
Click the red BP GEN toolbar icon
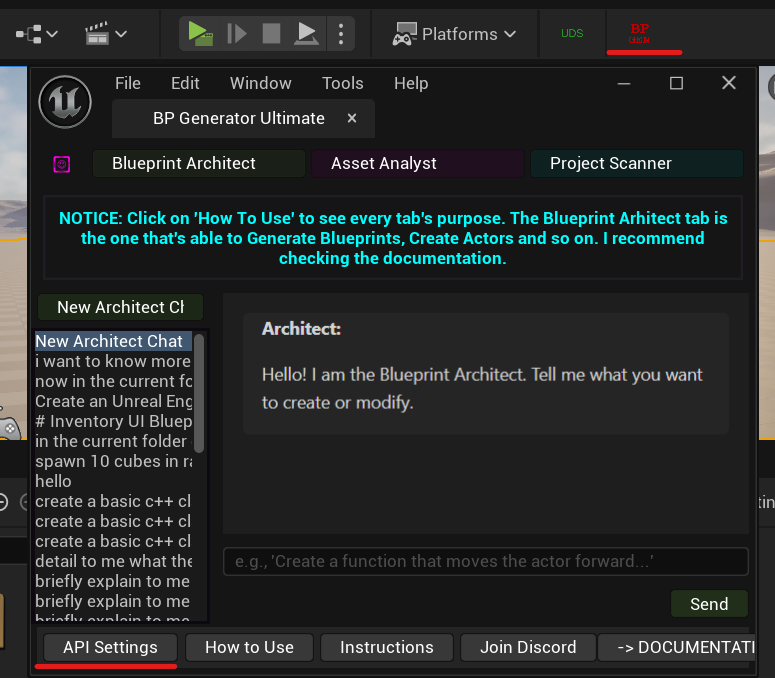click(x=640, y=33)
